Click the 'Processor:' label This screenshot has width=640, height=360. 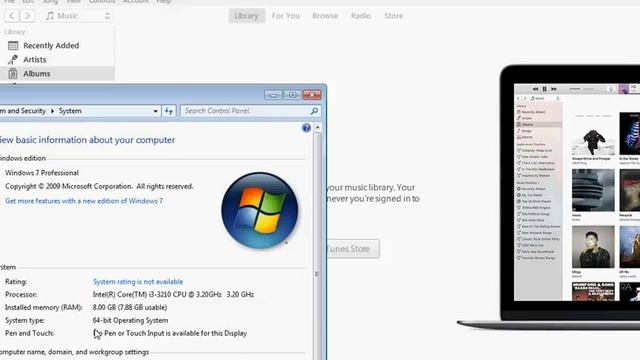click(21, 294)
